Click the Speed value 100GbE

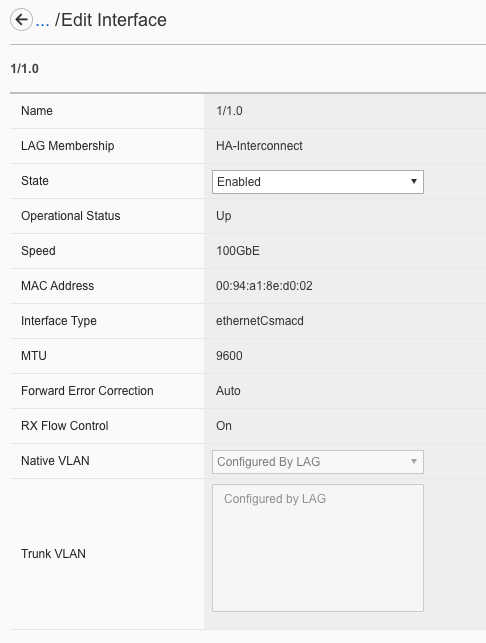click(238, 251)
